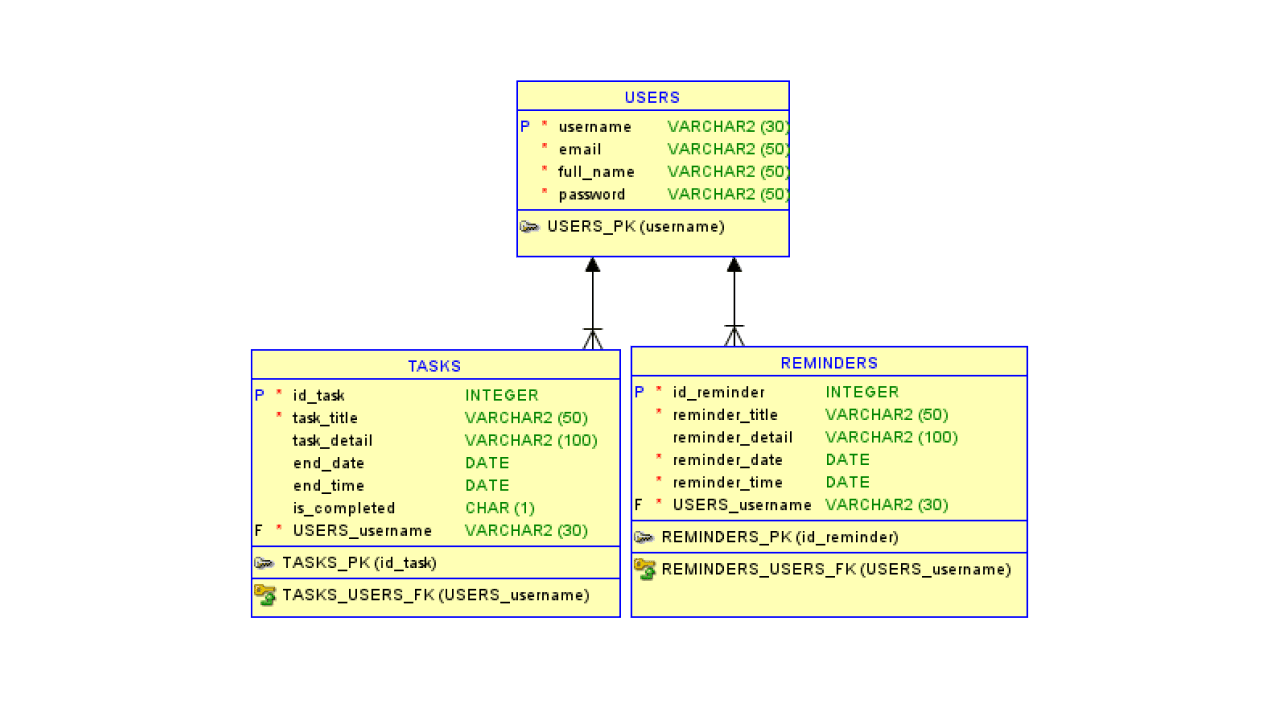1280x720 pixels.
Task: Click the INTEGER type of id_task
Action: click(502, 395)
